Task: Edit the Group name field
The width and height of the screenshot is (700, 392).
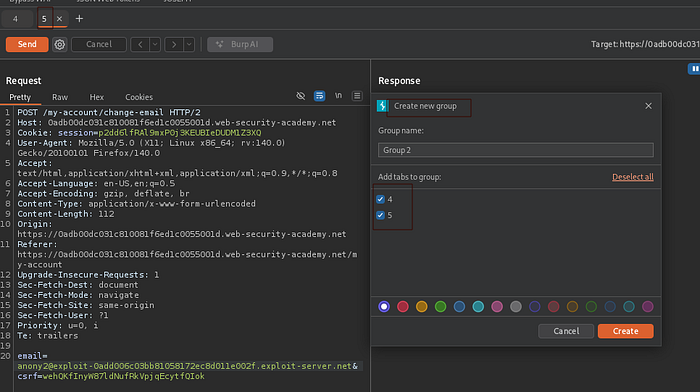Action: 516,150
